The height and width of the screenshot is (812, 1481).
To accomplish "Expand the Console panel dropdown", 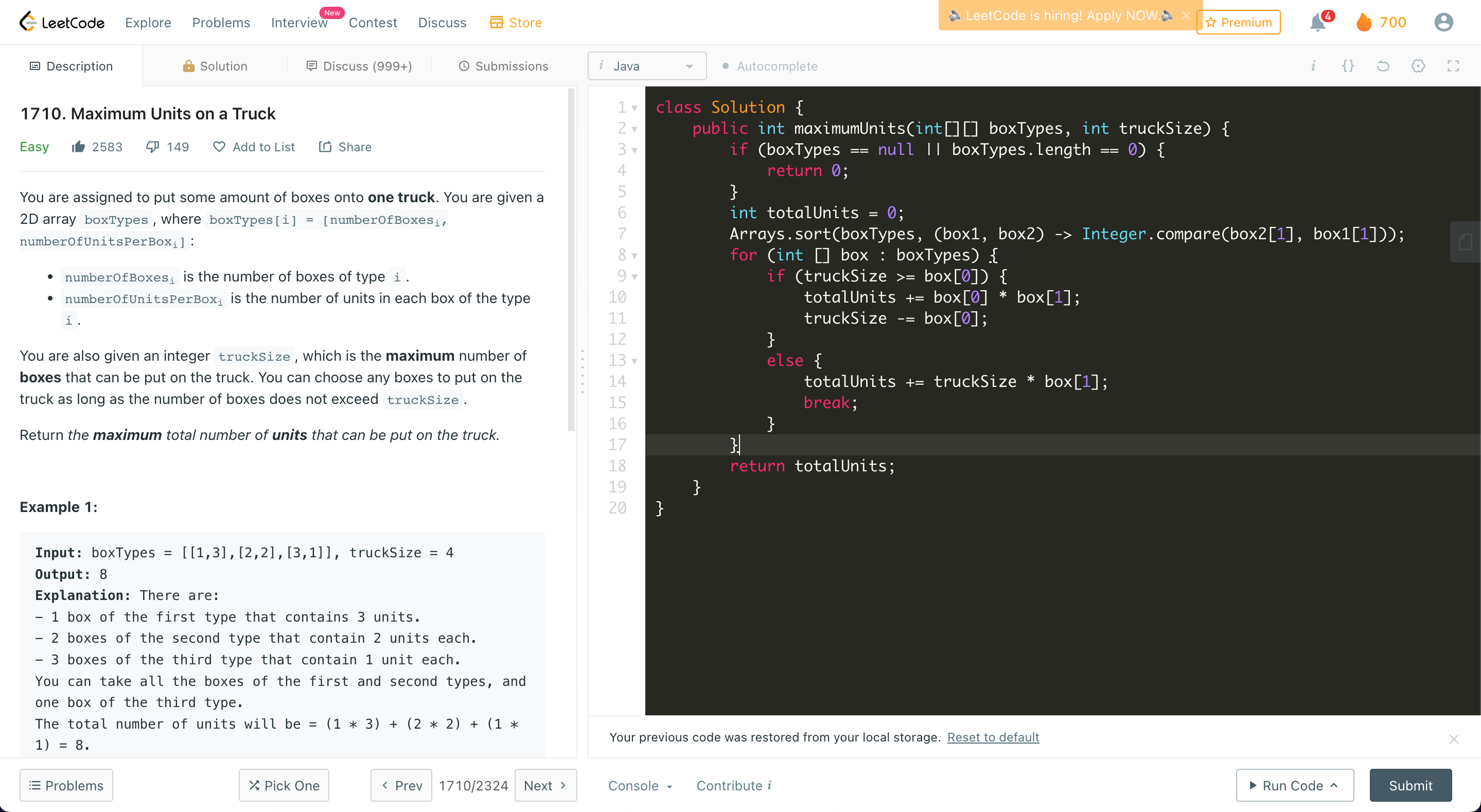I will coord(640,786).
